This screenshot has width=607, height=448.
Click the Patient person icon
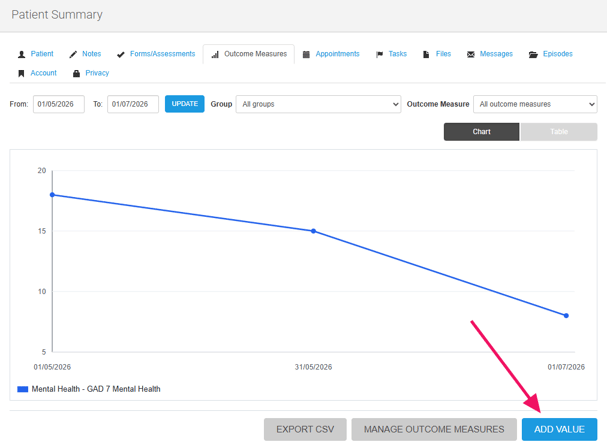(21, 54)
